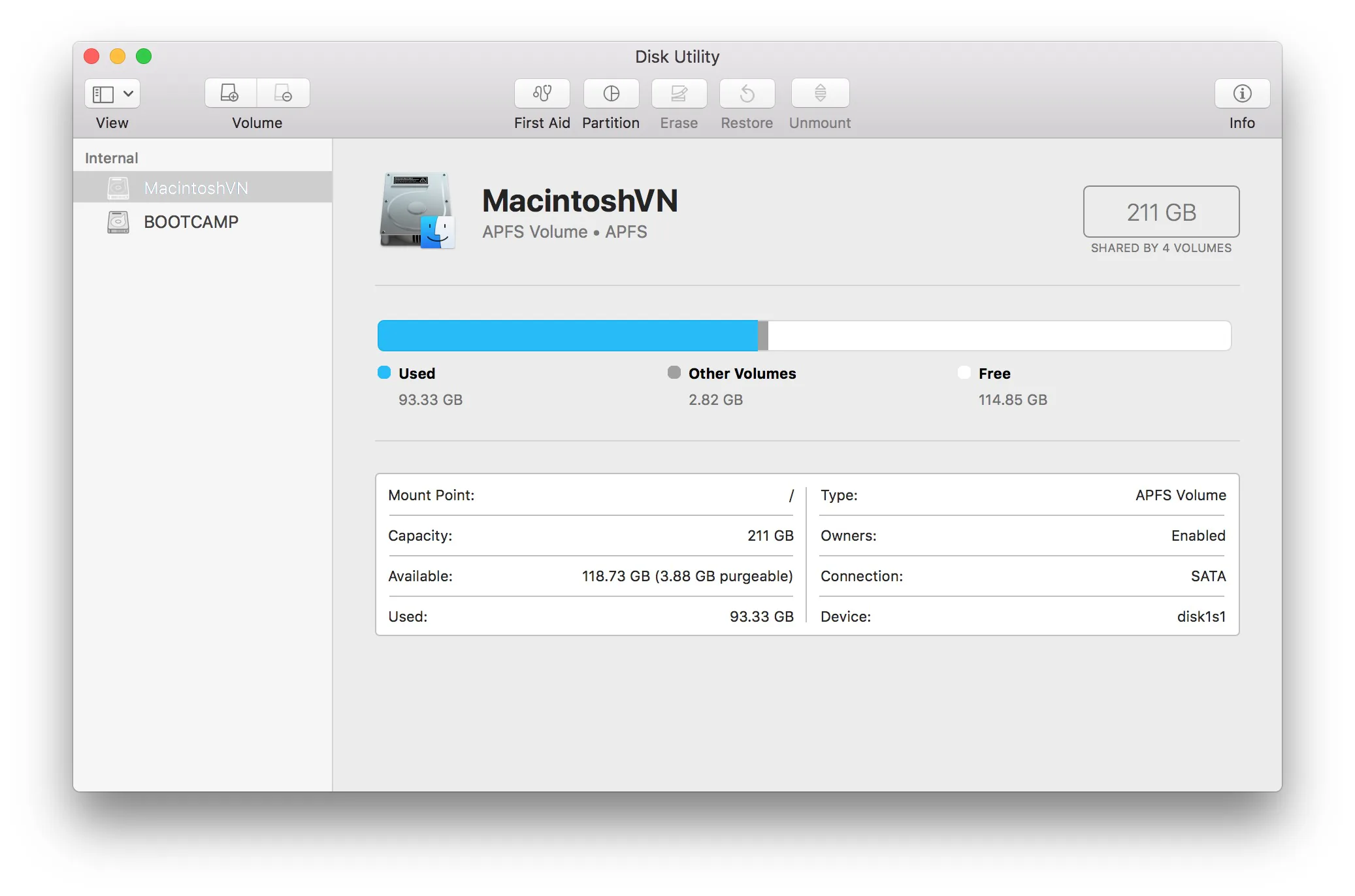Click the Mount Point row
This screenshot has height=896, width=1355.
[591, 495]
